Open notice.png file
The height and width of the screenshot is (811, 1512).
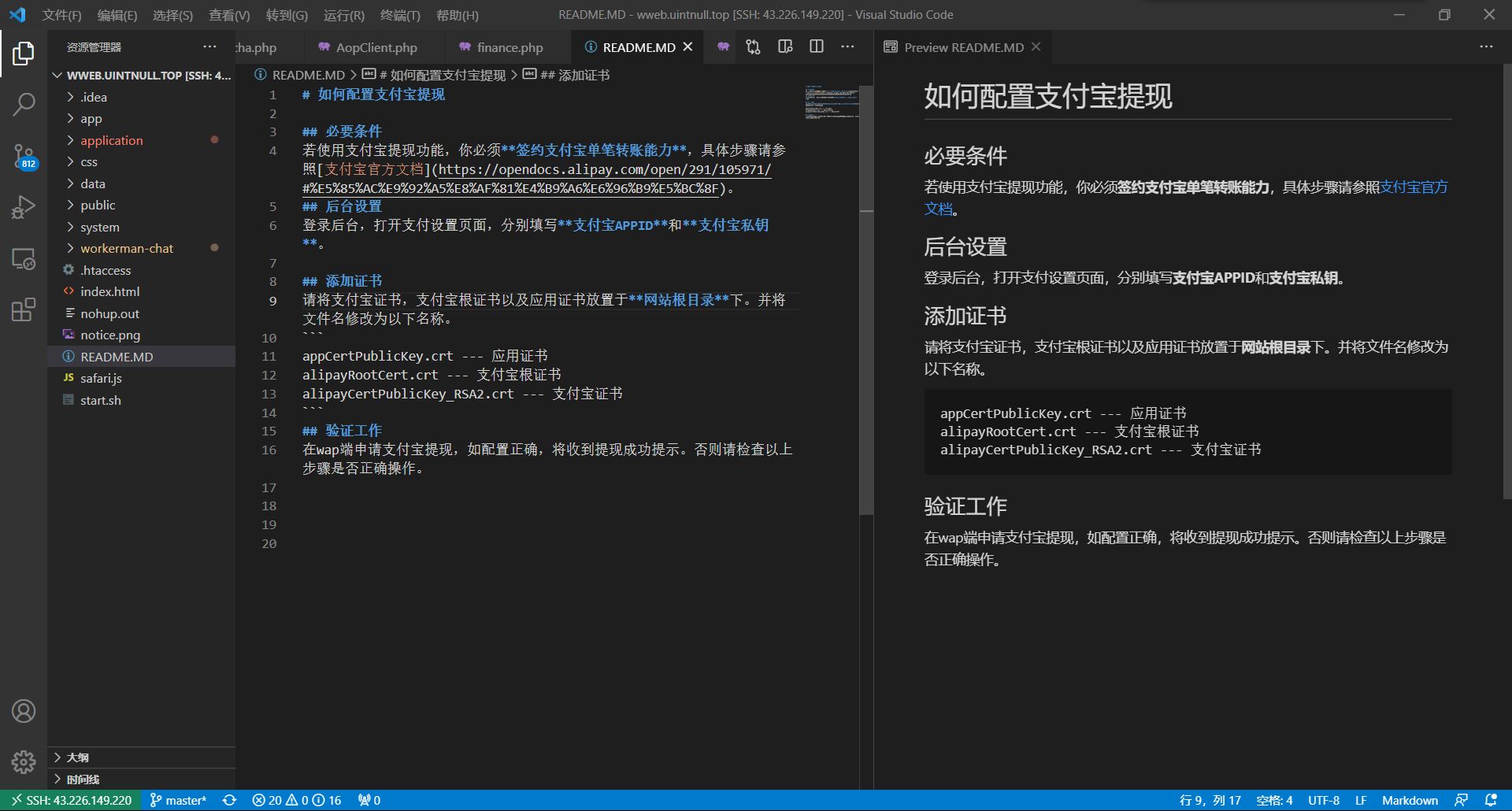142,335
